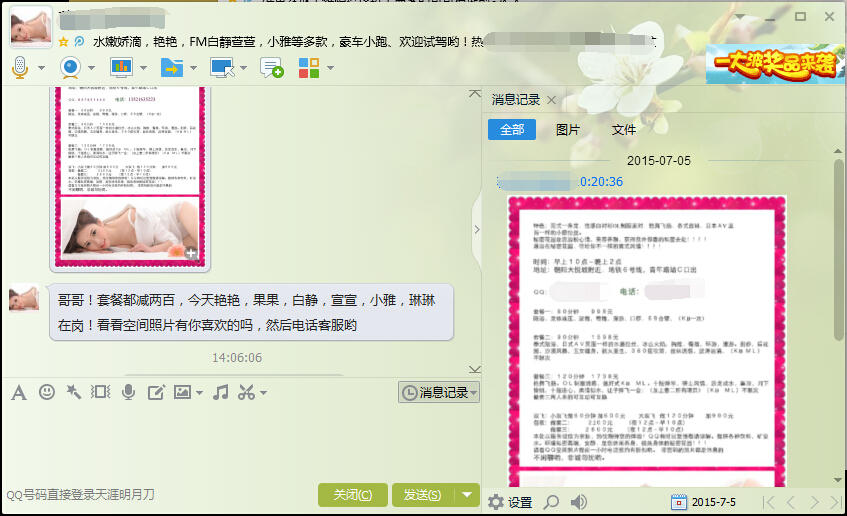This screenshot has height=516, width=847.
Task: Click the 0:20:36 message timestamp
Action: (601, 182)
